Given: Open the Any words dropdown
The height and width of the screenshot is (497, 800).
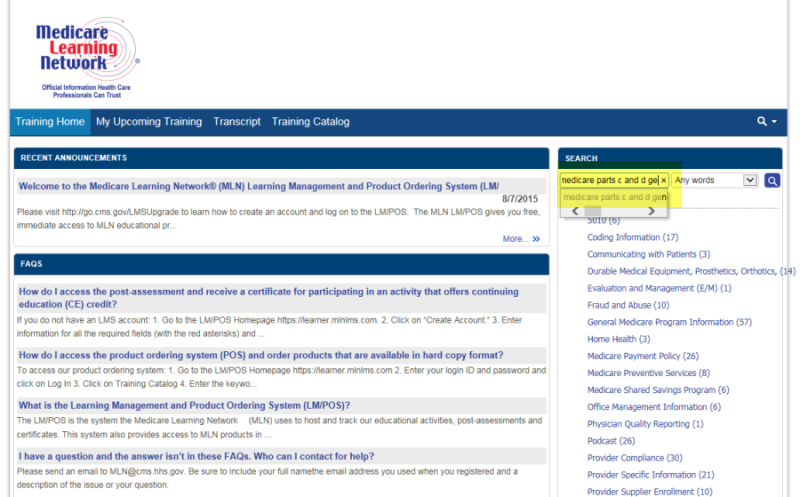Looking at the screenshot, I should point(714,180).
